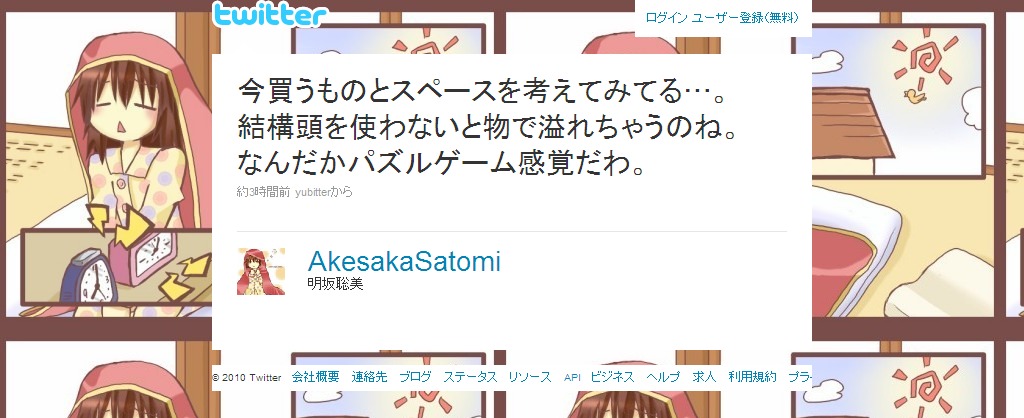Open the ビジネス footer link
1024x418 pixels.
[x=612, y=377]
